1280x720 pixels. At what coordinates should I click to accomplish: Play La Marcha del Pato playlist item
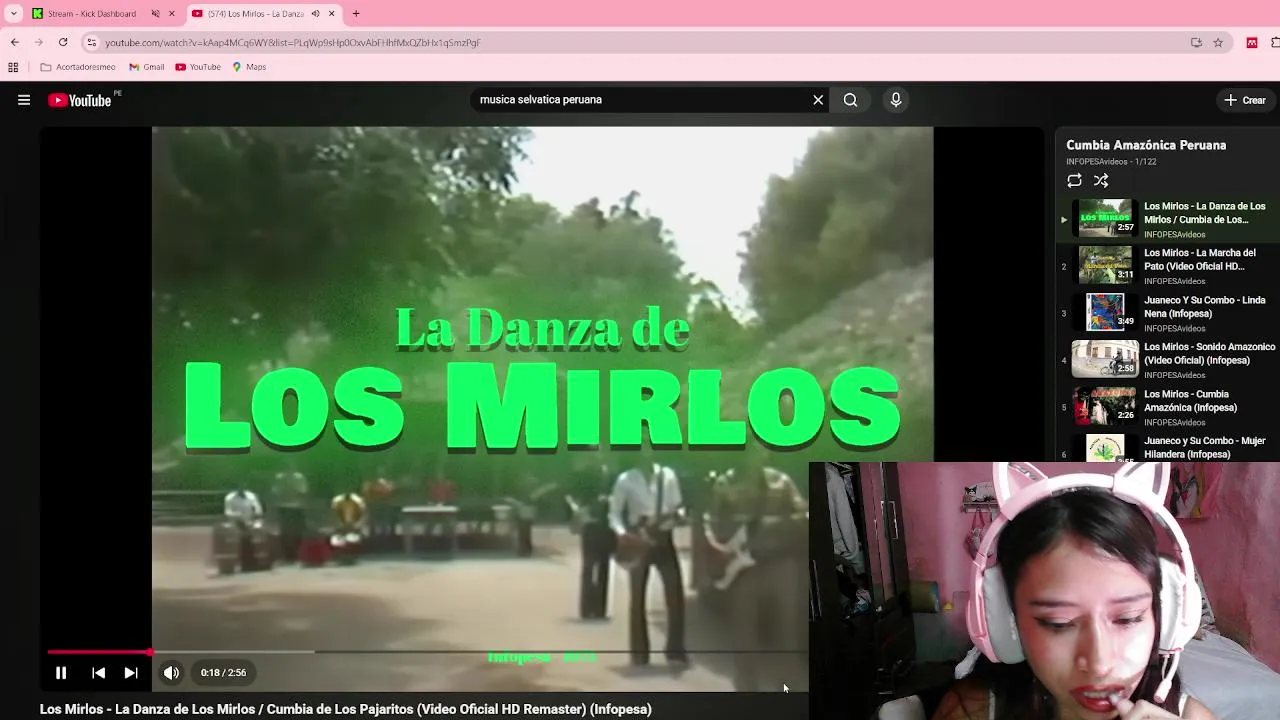(1170, 266)
